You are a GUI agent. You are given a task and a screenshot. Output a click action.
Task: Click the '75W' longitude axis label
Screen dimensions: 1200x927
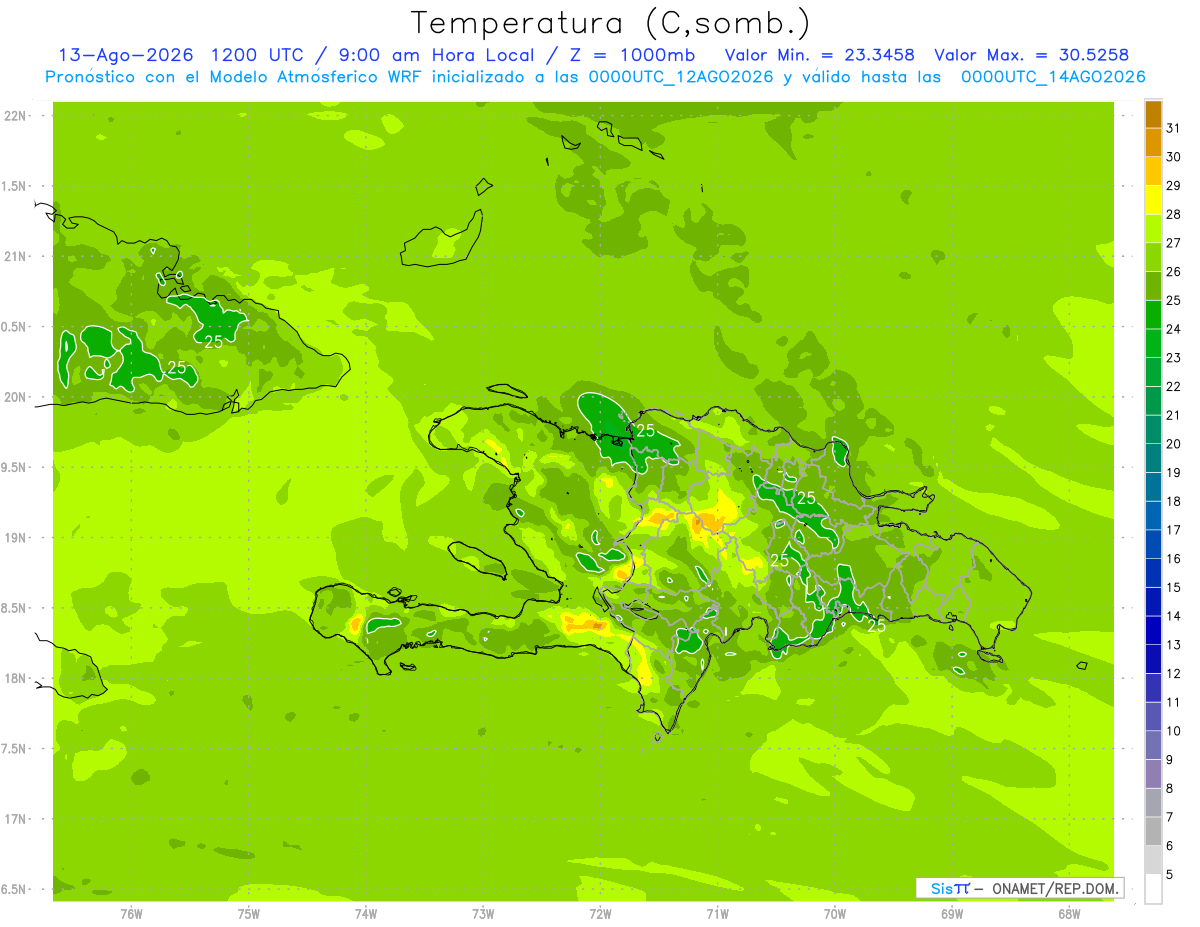tap(249, 914)
